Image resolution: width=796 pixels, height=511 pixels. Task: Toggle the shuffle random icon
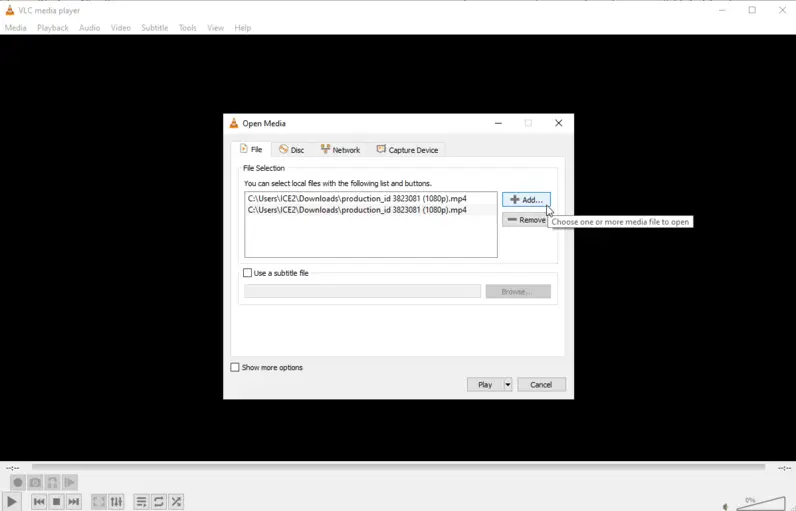click(176, 501)
